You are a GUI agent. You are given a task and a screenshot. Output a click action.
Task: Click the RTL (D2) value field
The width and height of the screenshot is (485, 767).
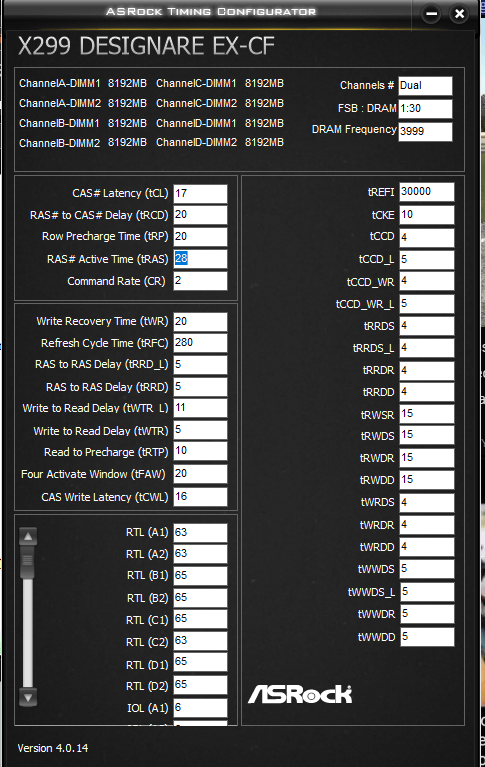pos(200,685)
